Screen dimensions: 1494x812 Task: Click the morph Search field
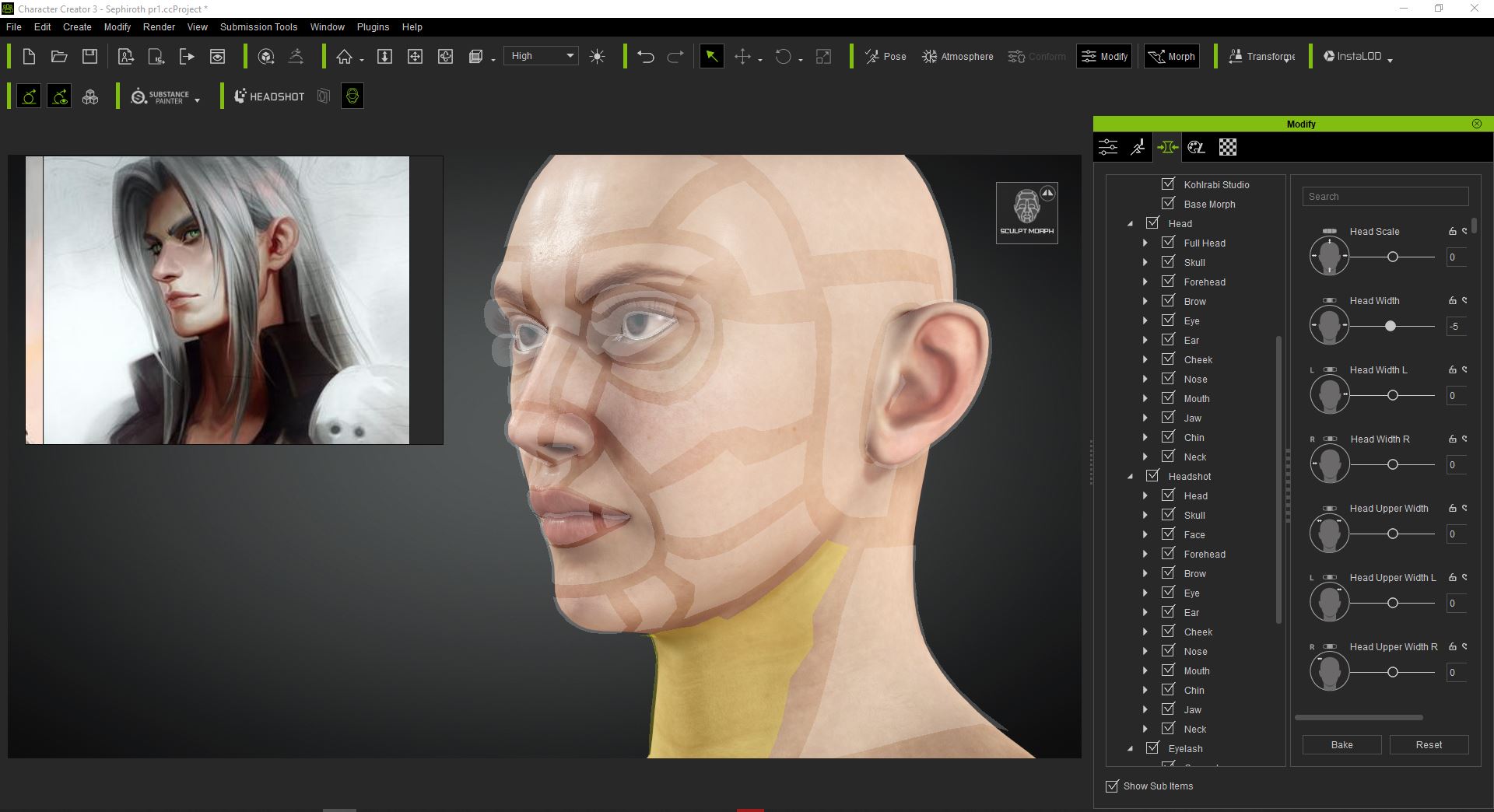point(1385,197)
